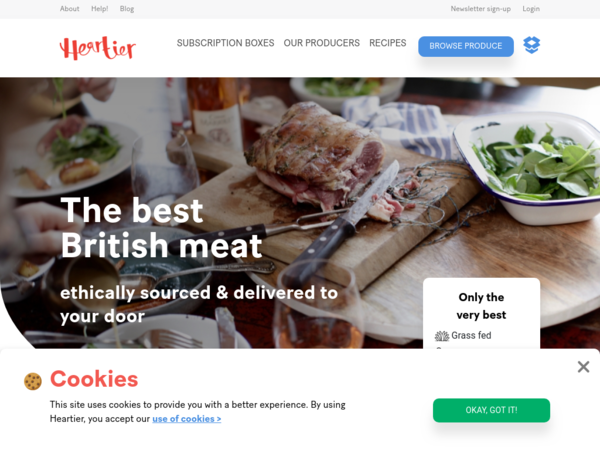This screenshot has width=600, height=450.
Task: Click the Browse Produce button
Action: click(466, 46)
